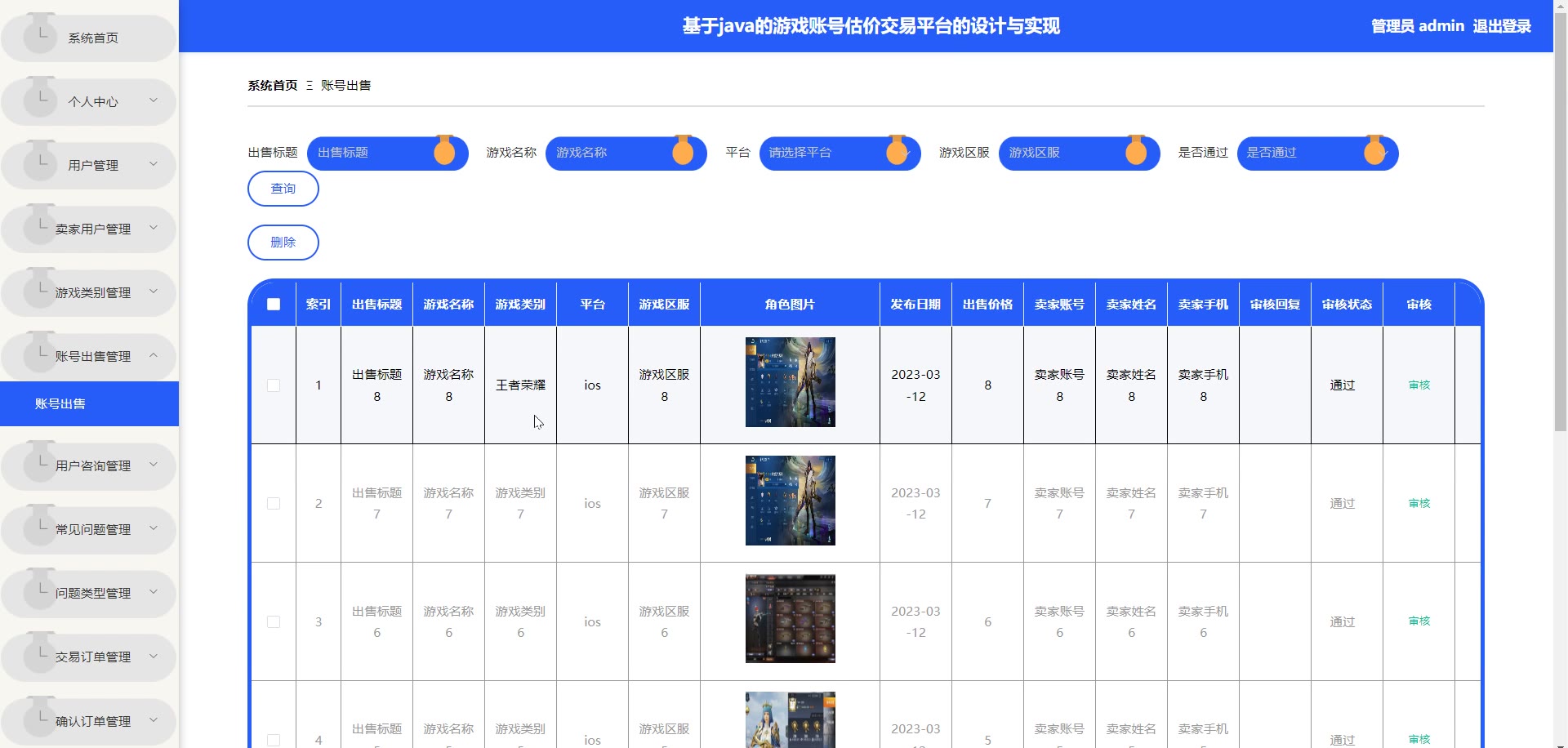Click 审核 for the row priced 8

click(1419, 385)
